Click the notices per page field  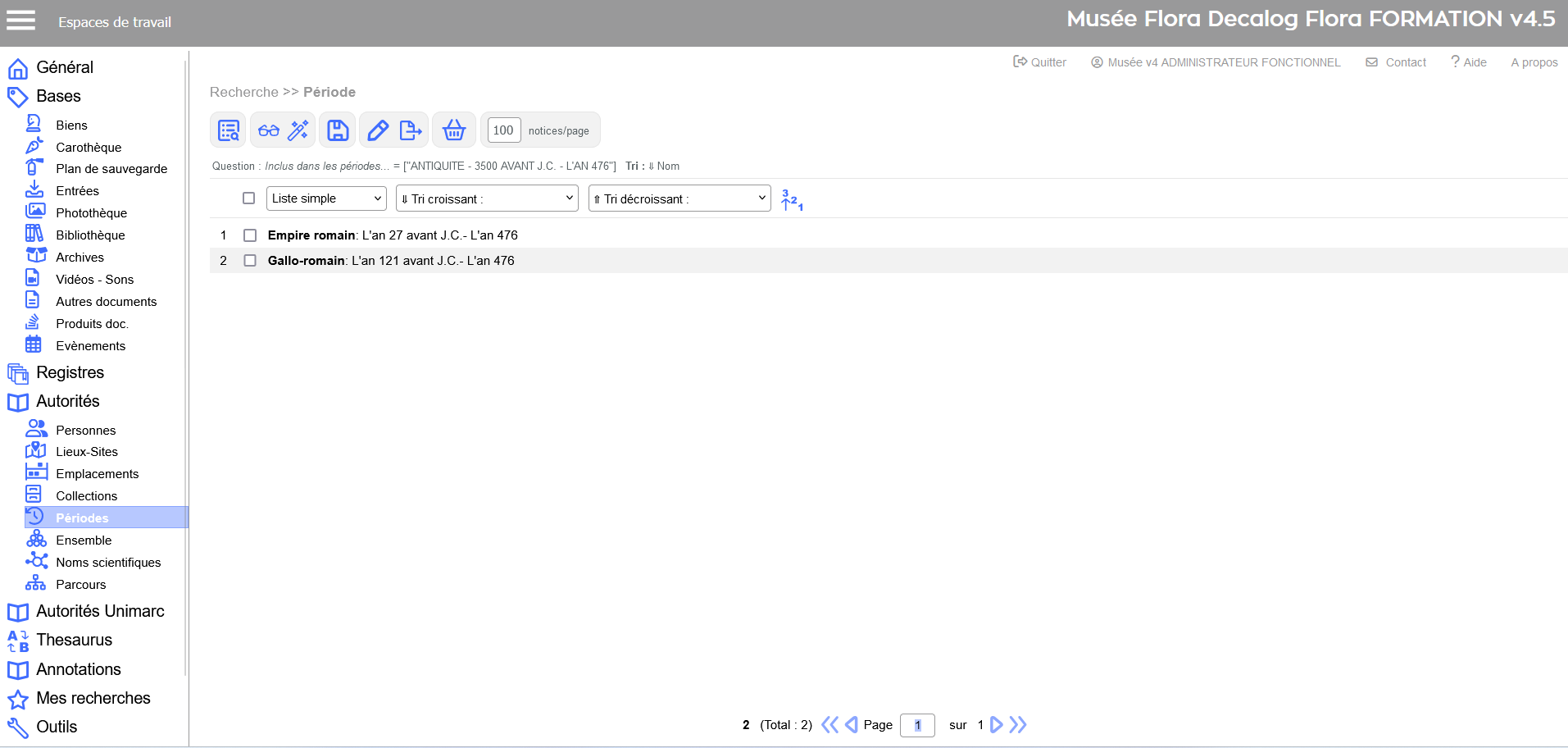pyautogui.click(x=503, y=130)
